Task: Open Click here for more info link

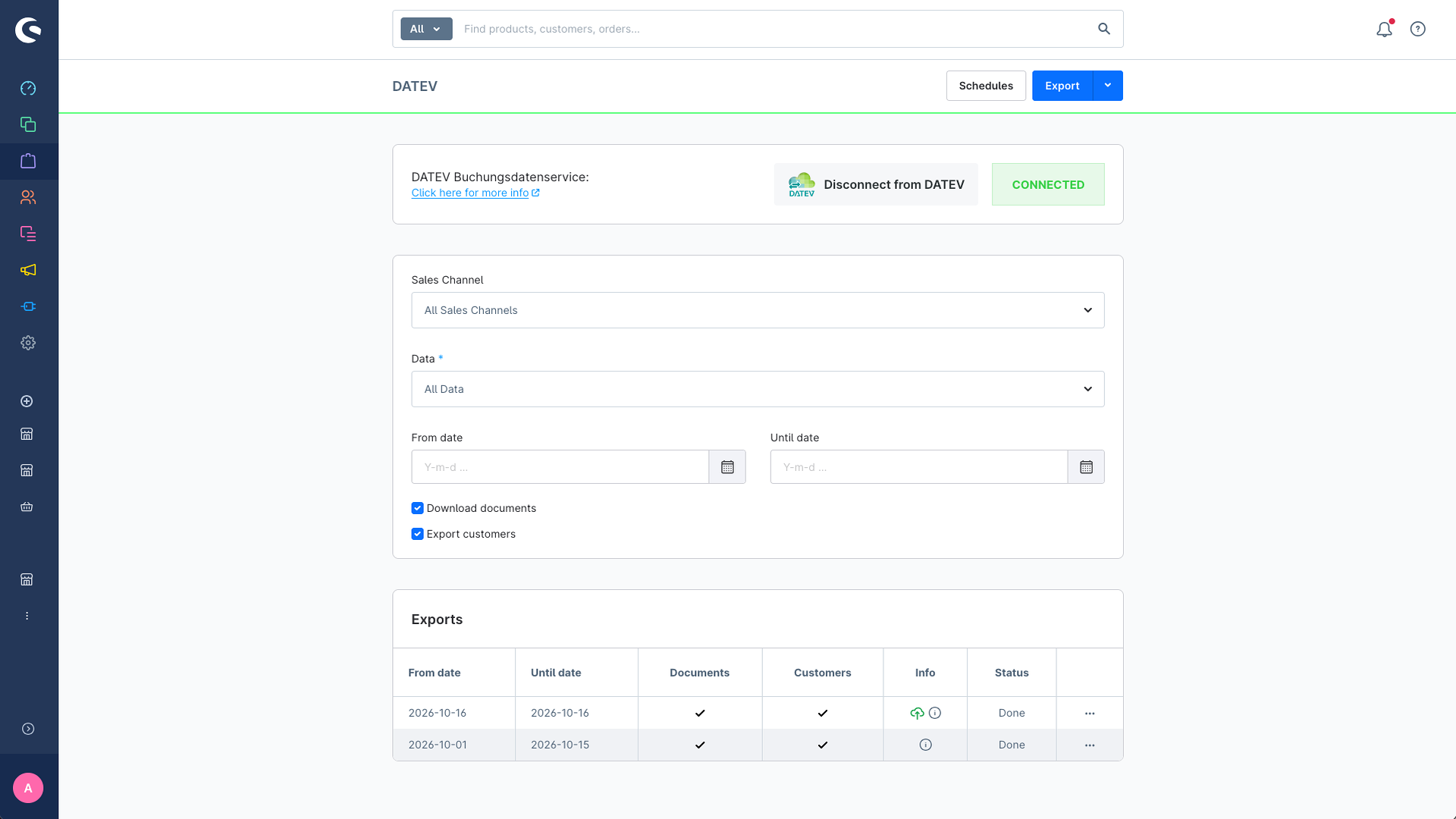Action: coord(475,193)
